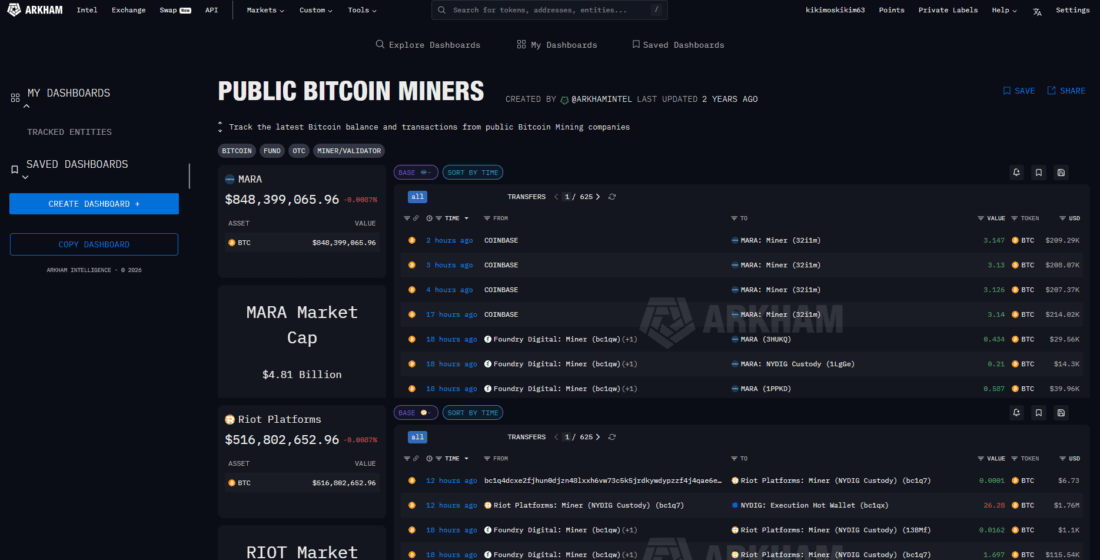1100x560 pixels.
Task: Open the BASE chain dropdown in the Riot panel
Action: pyautogui.click(x=415, y=413)
